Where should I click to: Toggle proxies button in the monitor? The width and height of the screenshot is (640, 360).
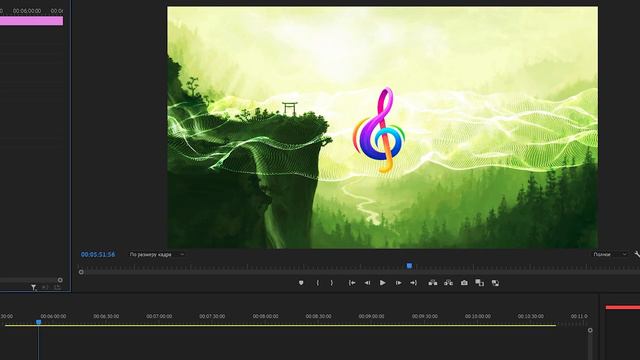click(x=495, y=283)
